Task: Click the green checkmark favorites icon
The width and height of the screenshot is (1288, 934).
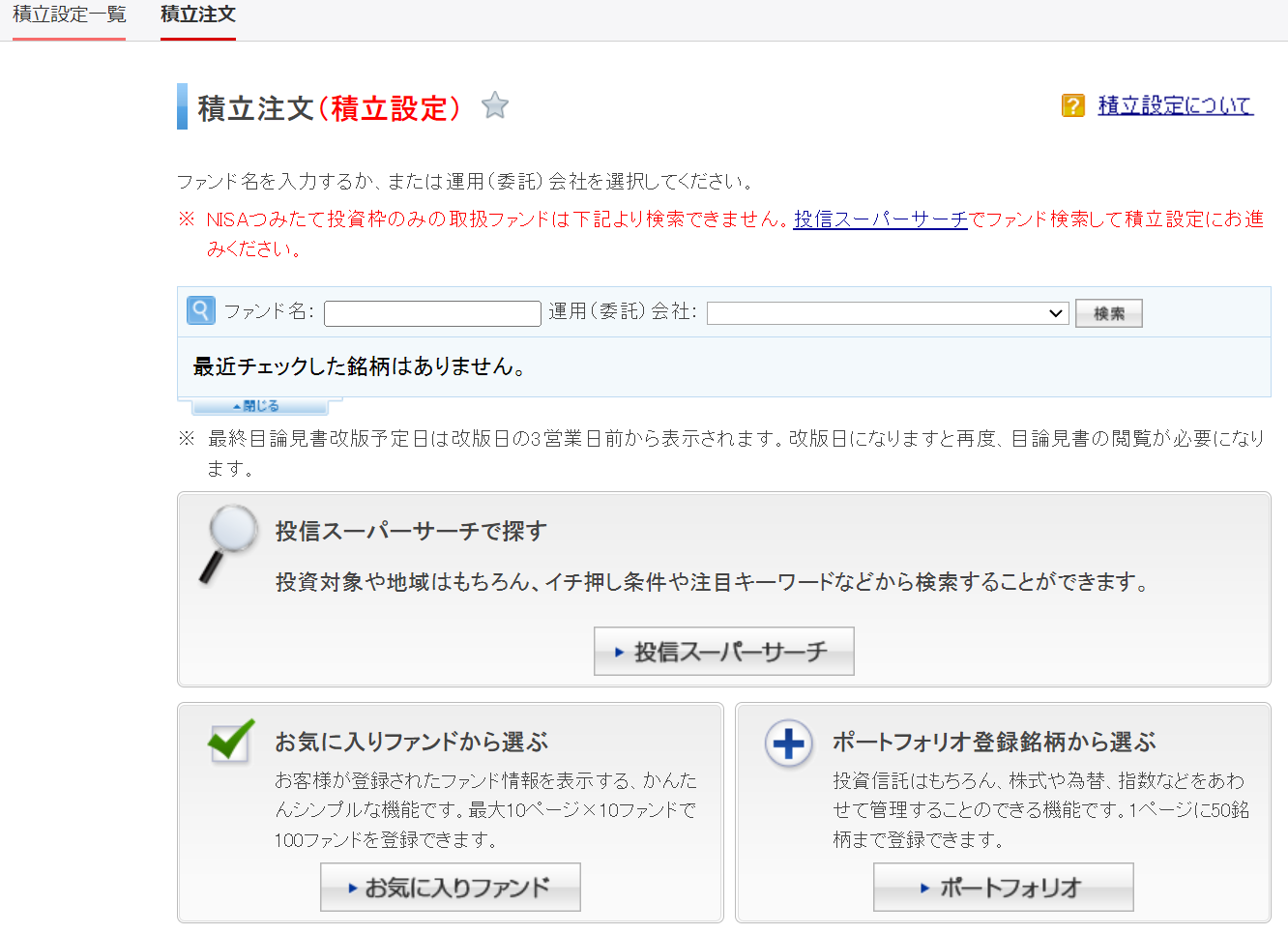Action: tap(231, 741)
